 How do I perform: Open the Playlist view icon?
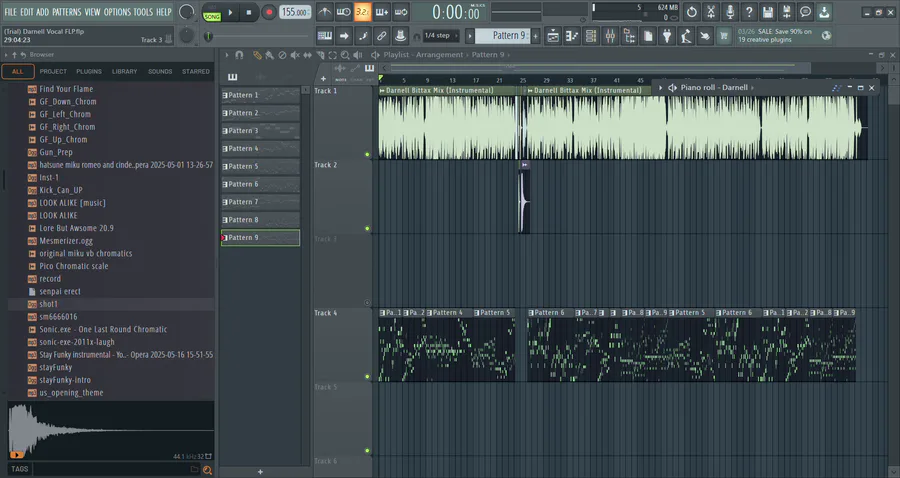[x=553, y=36]
